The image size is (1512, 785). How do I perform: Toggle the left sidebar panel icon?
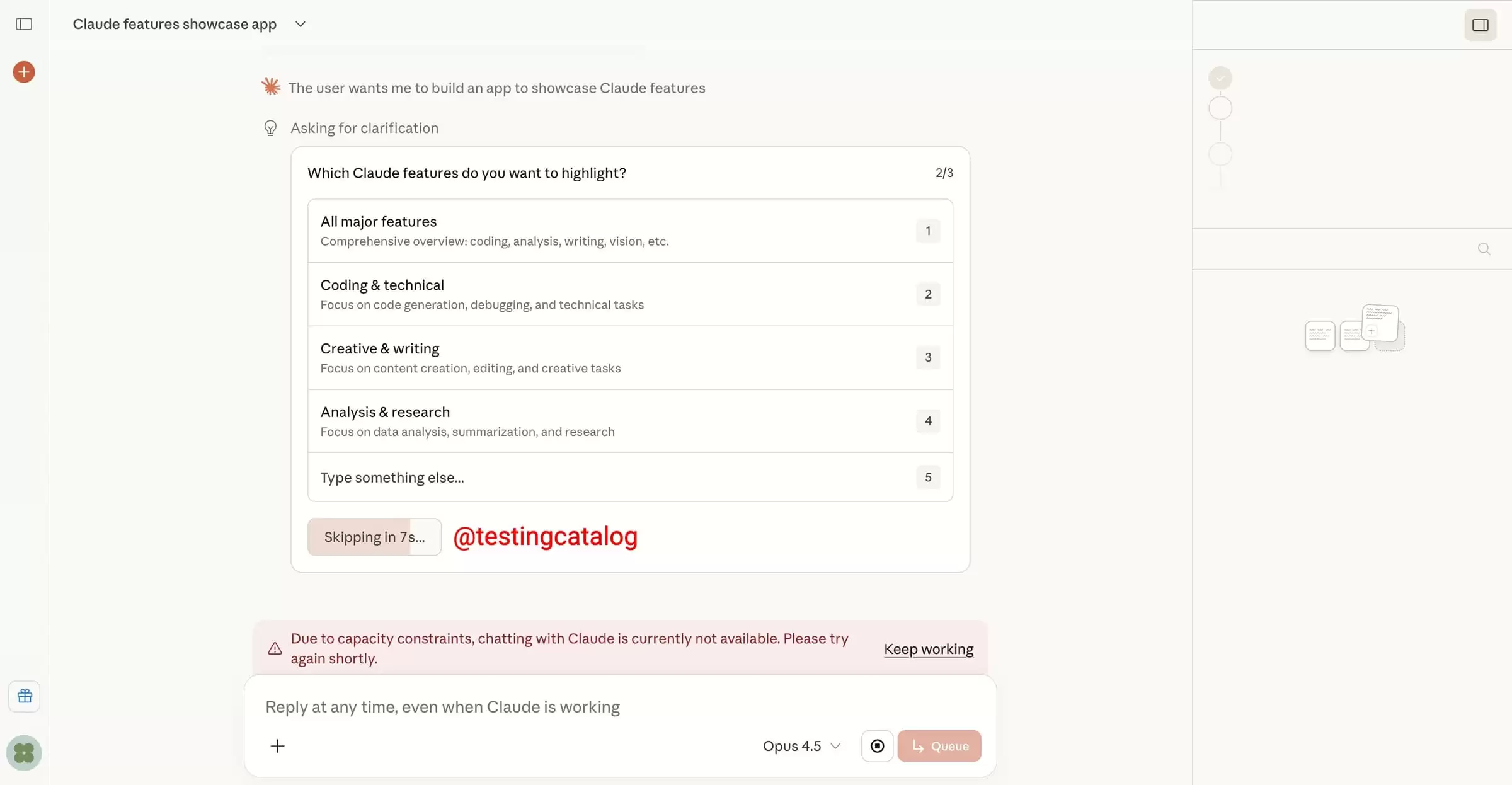click(24, 24)
